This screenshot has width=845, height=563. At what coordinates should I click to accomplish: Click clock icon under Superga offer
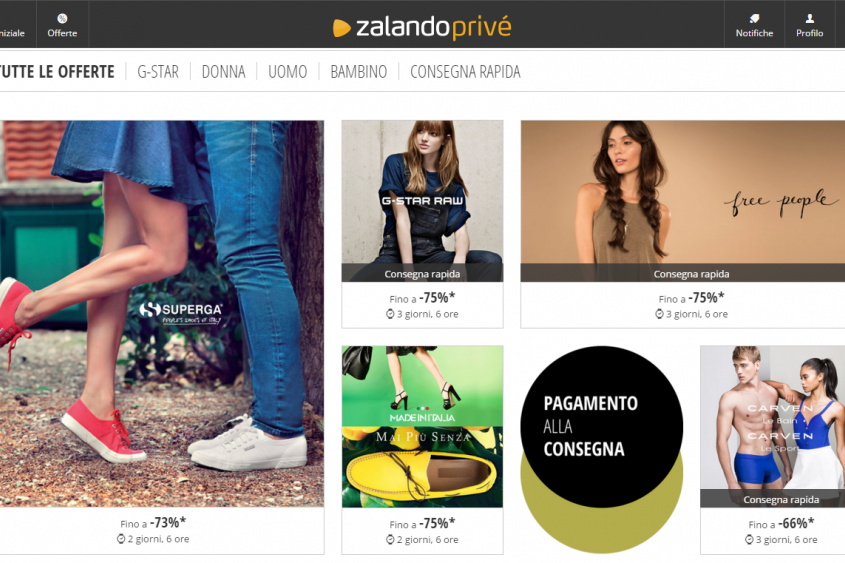(121, 539)
